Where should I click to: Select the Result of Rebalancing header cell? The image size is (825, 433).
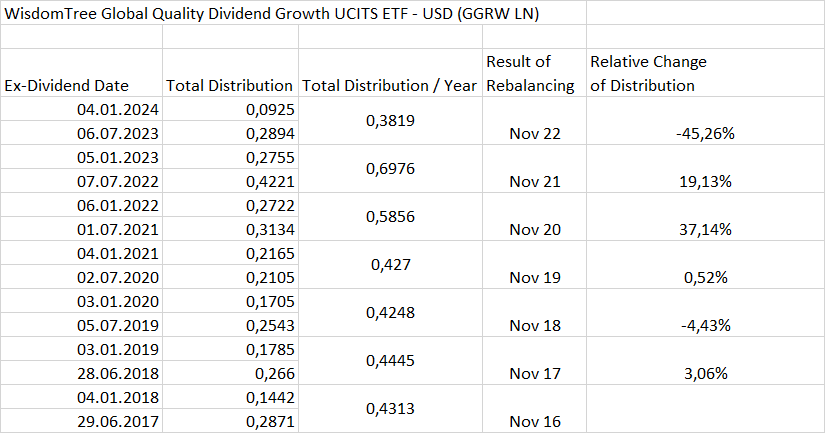click(x=531, y=74)
